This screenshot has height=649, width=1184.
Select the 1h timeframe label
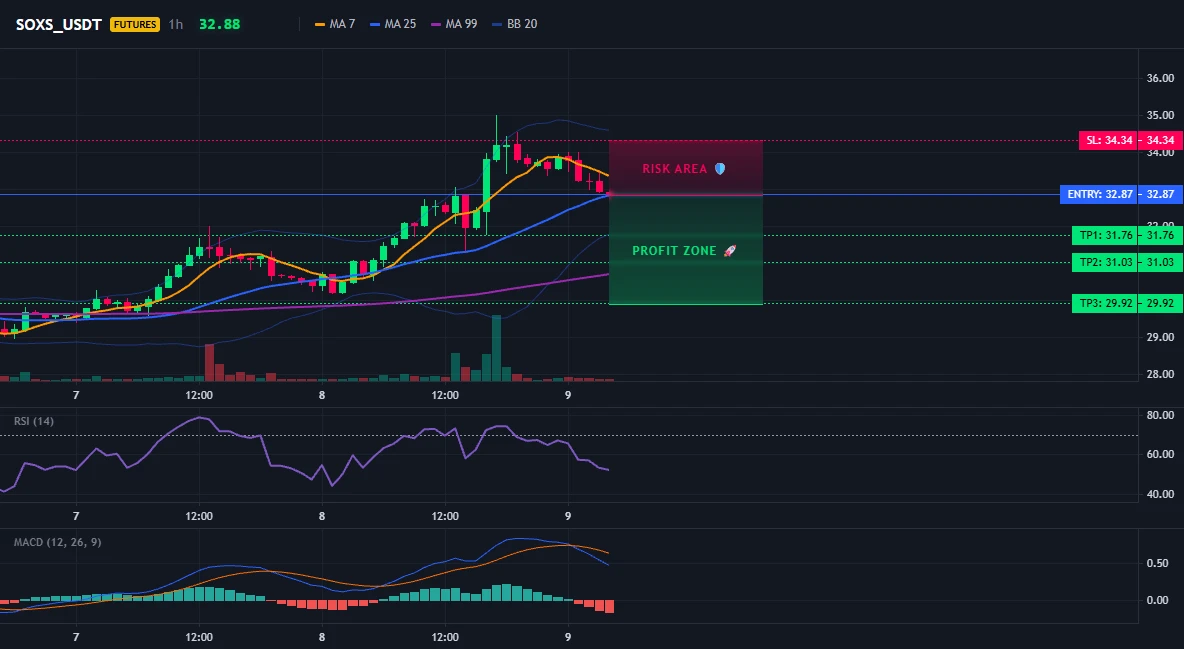point(175,24)
